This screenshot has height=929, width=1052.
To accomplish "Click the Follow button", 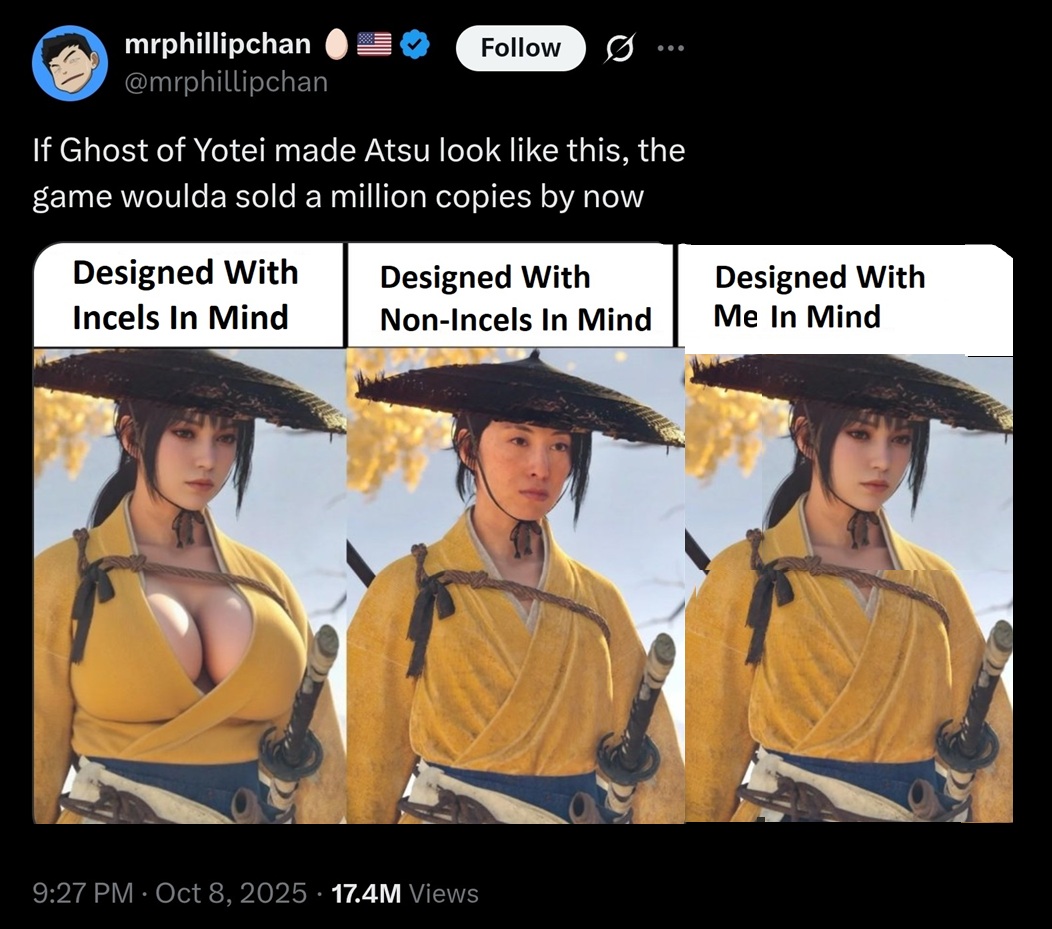I will click(521, 48).
